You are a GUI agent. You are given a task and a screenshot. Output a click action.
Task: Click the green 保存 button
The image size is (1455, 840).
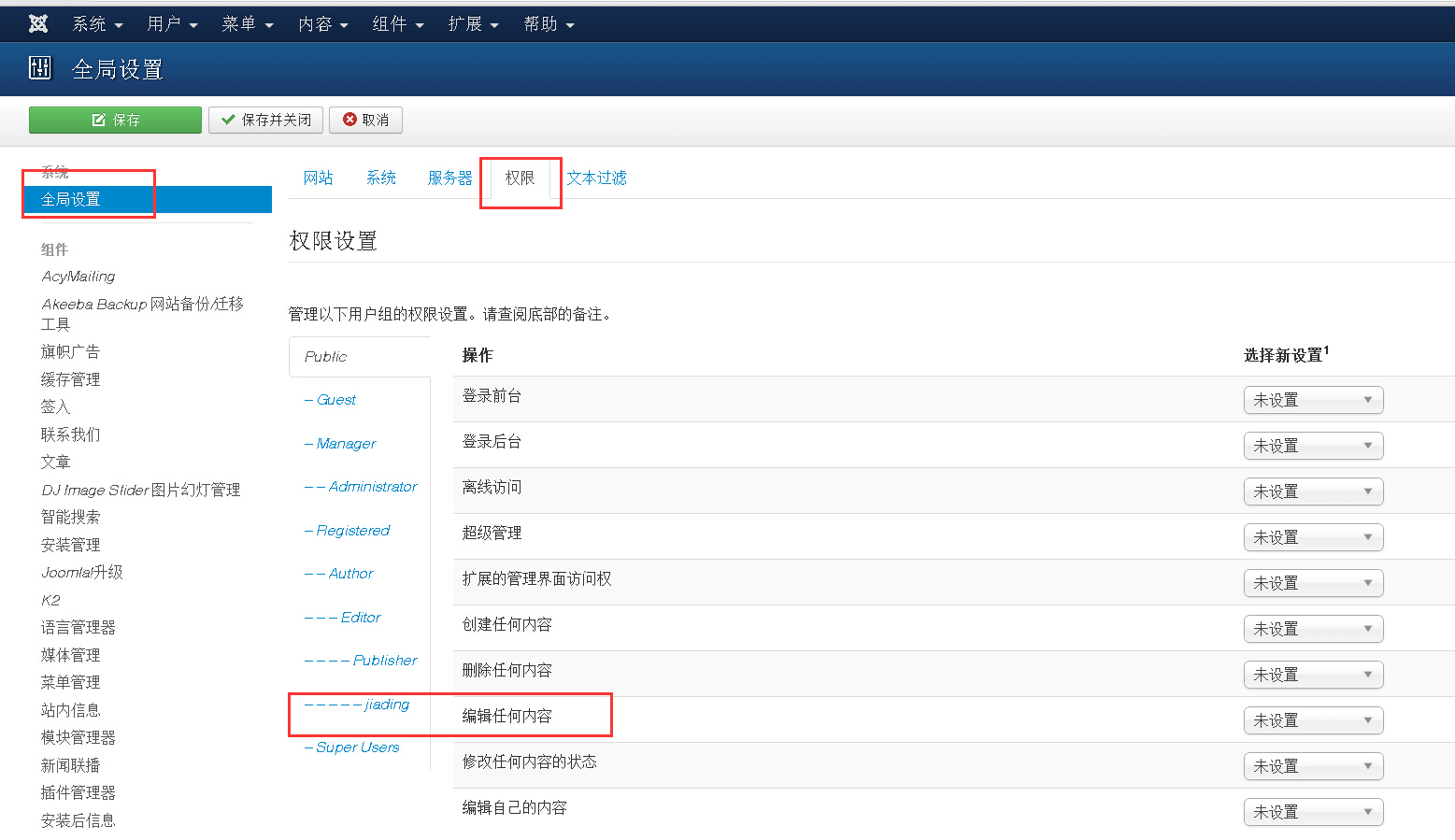tap(115, 120)
